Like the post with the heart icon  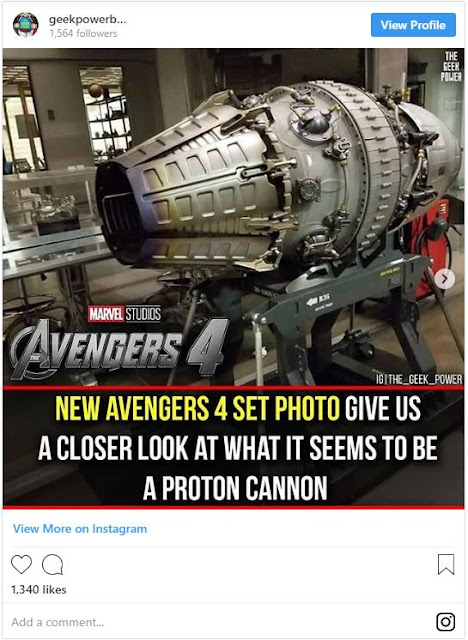21,564
